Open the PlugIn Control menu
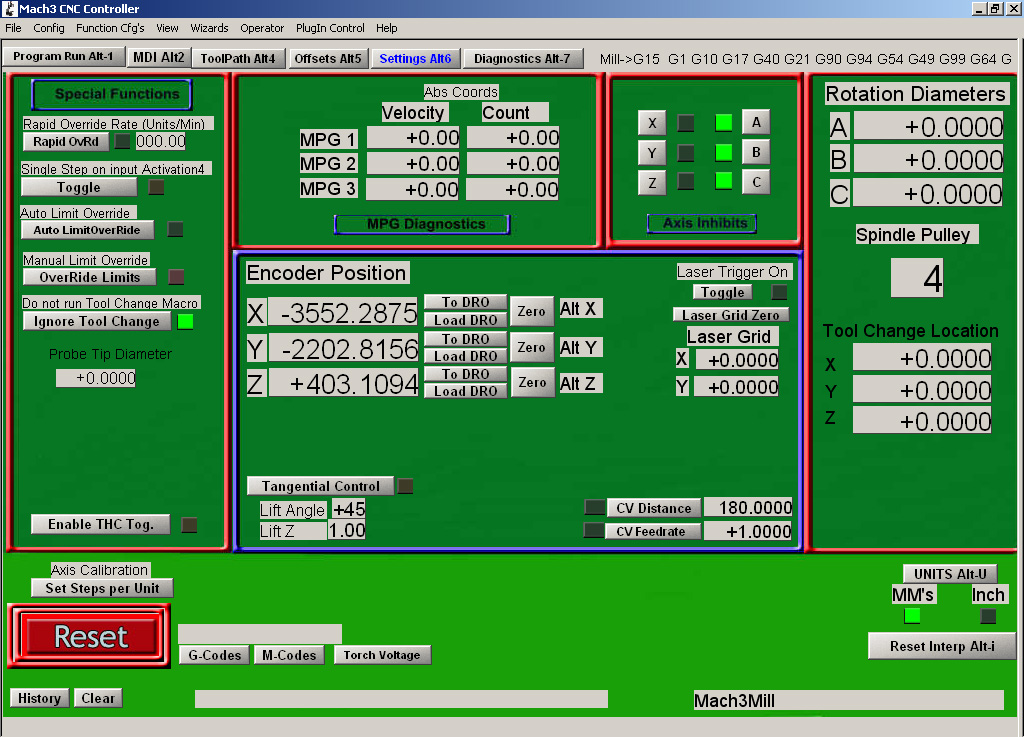The height and width of the screenshot is (737, 1024). pos(330,28)
